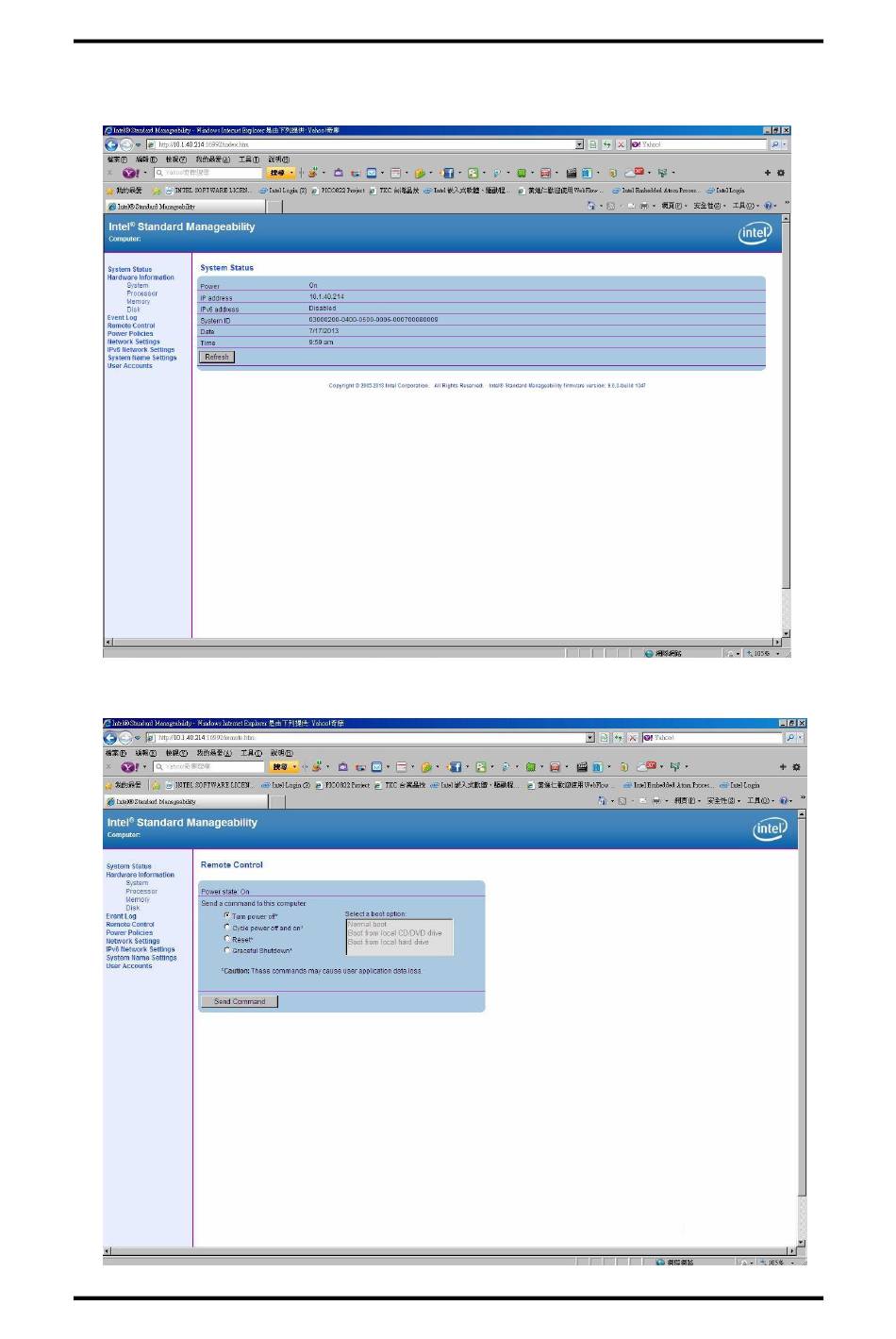
Task: Open the 編輯 menu in the System Status window
Action: 146,159
